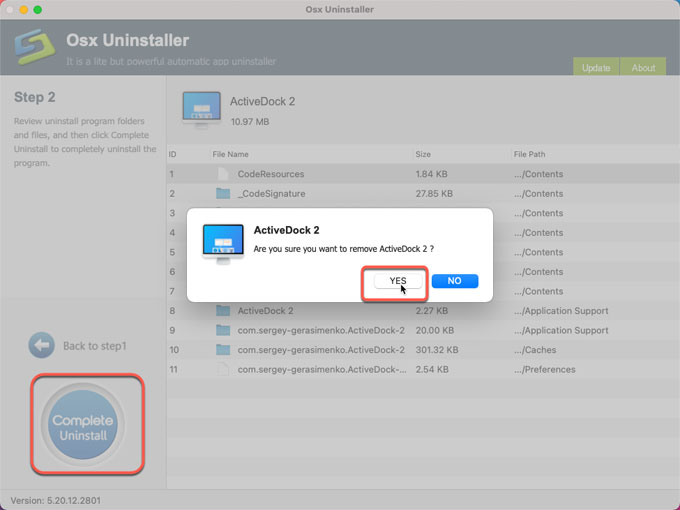Open the About tab

click(643, 68)
